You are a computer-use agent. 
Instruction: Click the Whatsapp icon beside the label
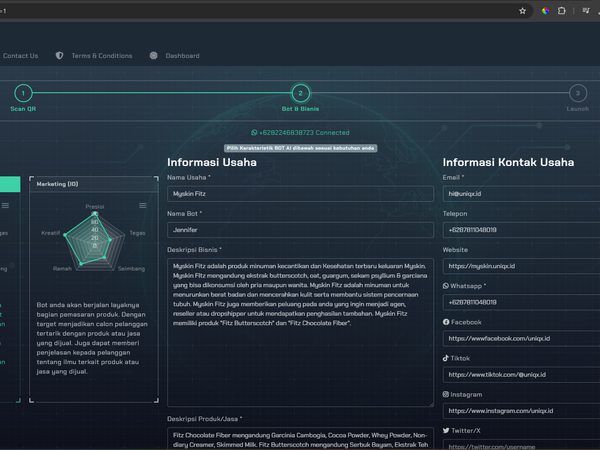pyautogui.click(x=446, y=286)
